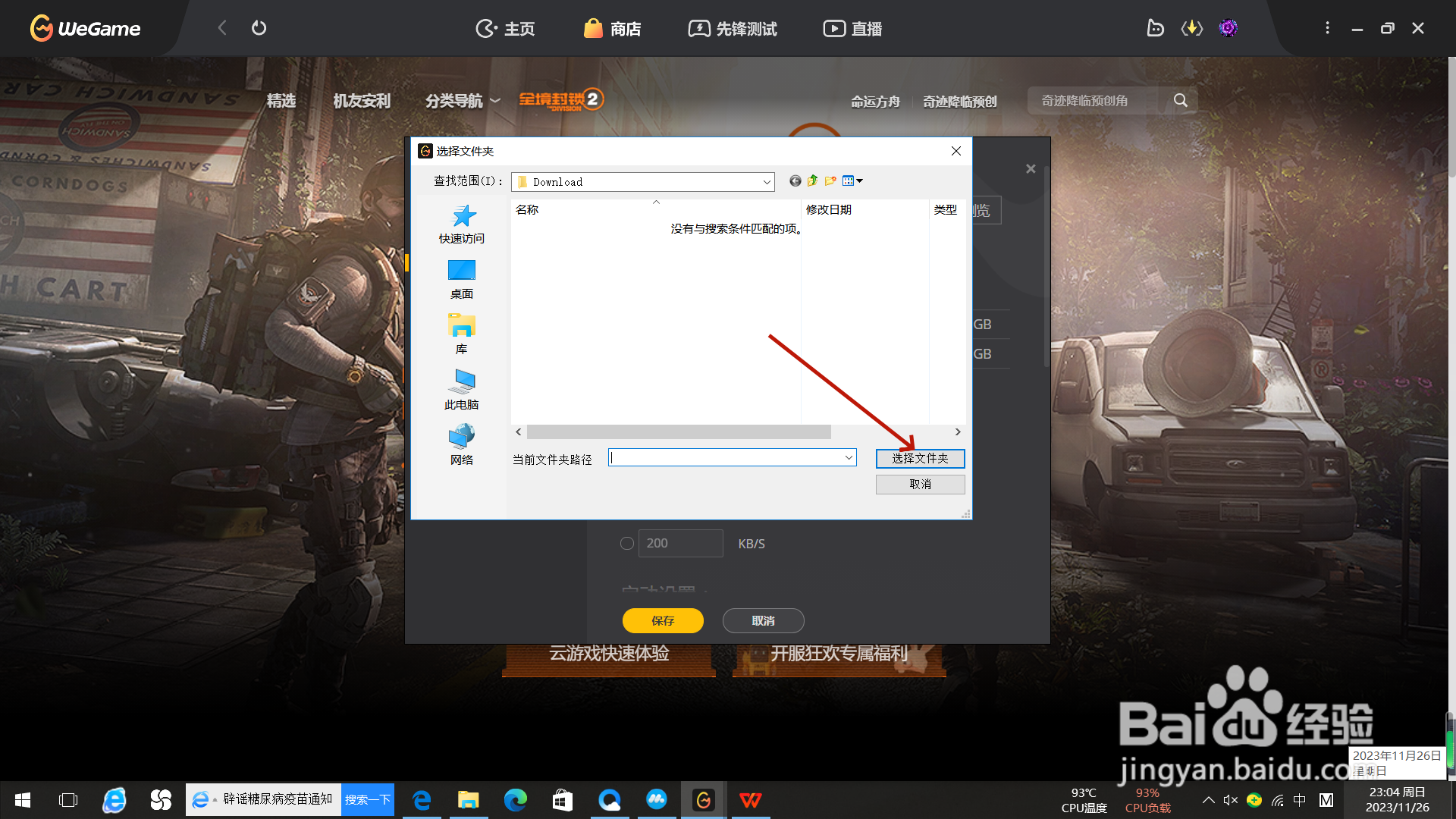Select 网络 in the sidebar

tap(462, 445)
